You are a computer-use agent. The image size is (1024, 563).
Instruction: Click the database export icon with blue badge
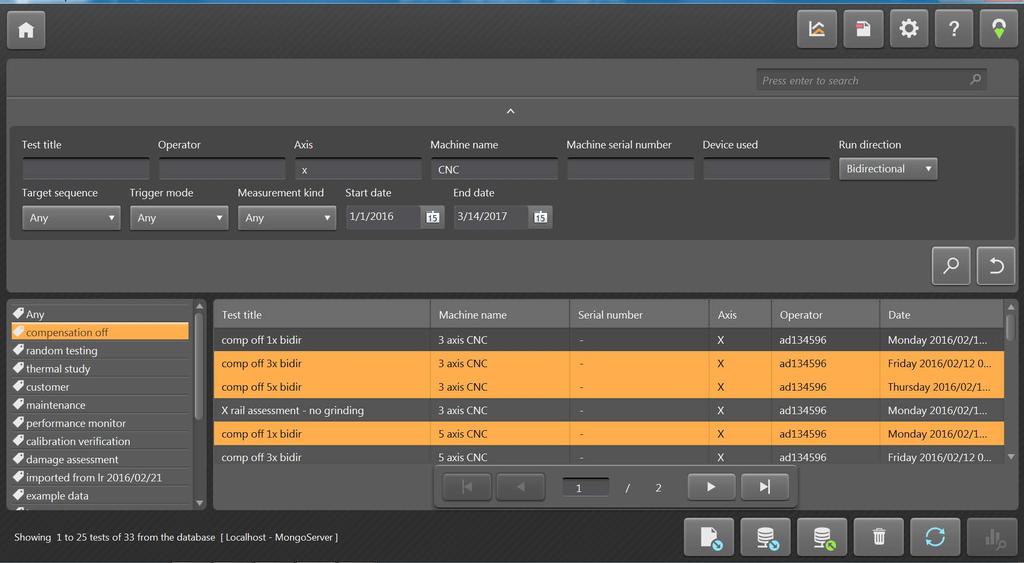pyautogui.click(x=766, y=538)
